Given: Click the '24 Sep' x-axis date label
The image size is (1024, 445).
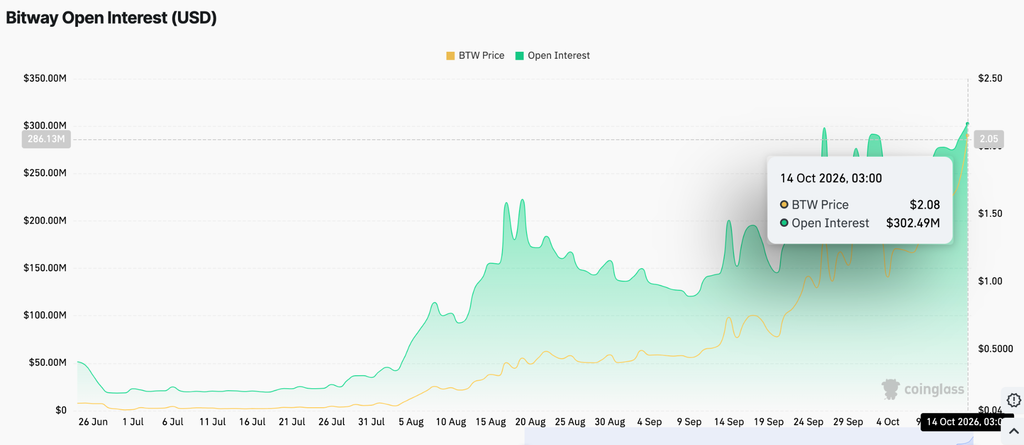Looking at the screenshot, I should point(809,422).
